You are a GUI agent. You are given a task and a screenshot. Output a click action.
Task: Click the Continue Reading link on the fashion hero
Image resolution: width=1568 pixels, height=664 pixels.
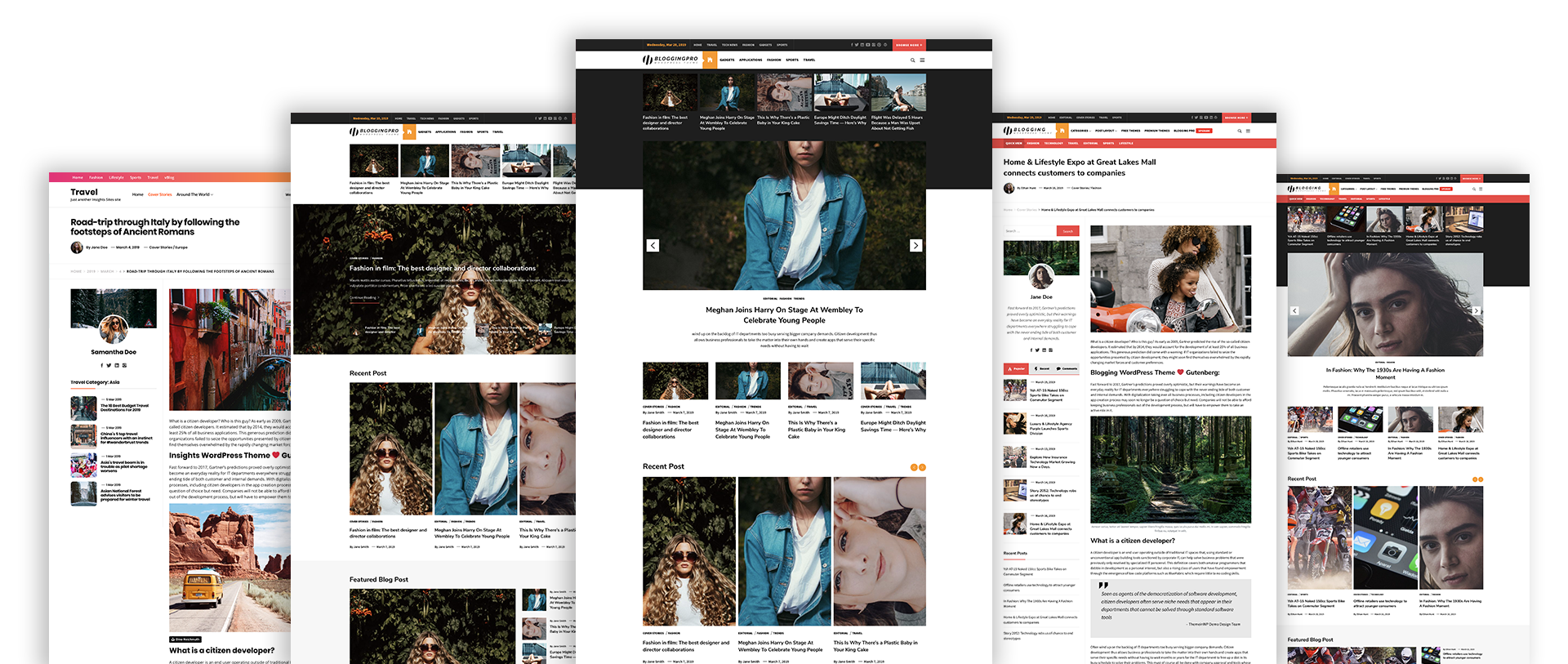pos(363,297)
